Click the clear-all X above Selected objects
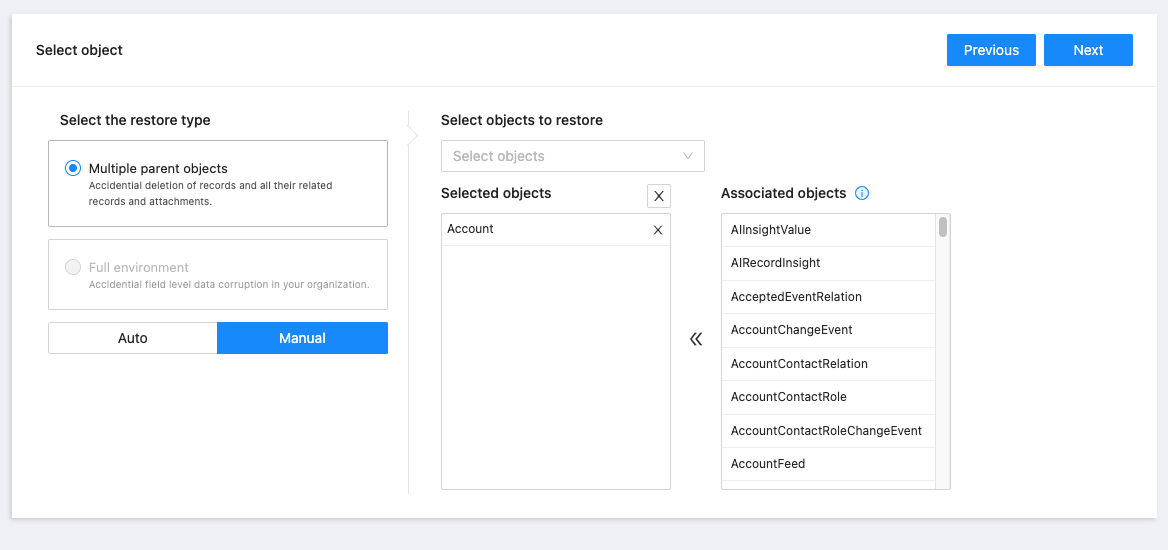 pos(659,196)
